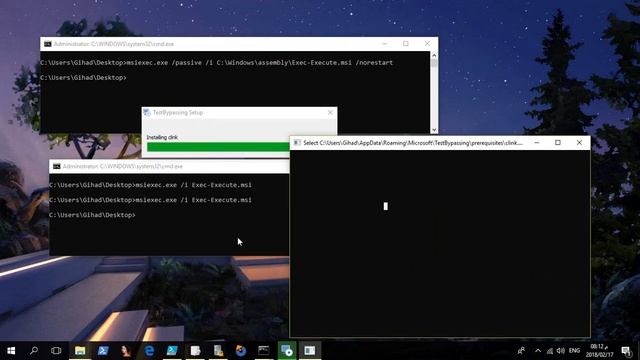Click the green installation progress bar

pos(218,147)
